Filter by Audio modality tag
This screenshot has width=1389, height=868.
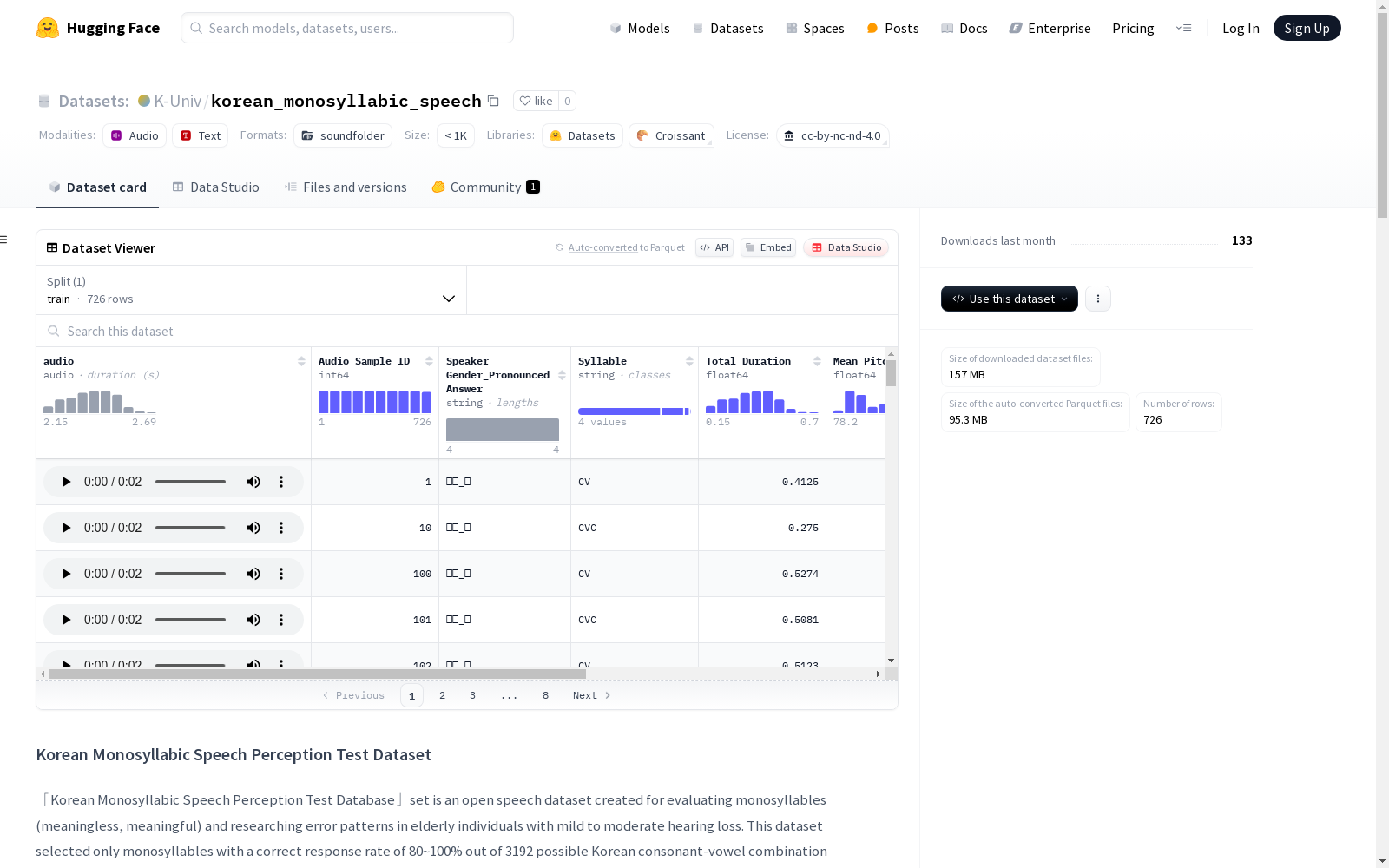point(135,135)
